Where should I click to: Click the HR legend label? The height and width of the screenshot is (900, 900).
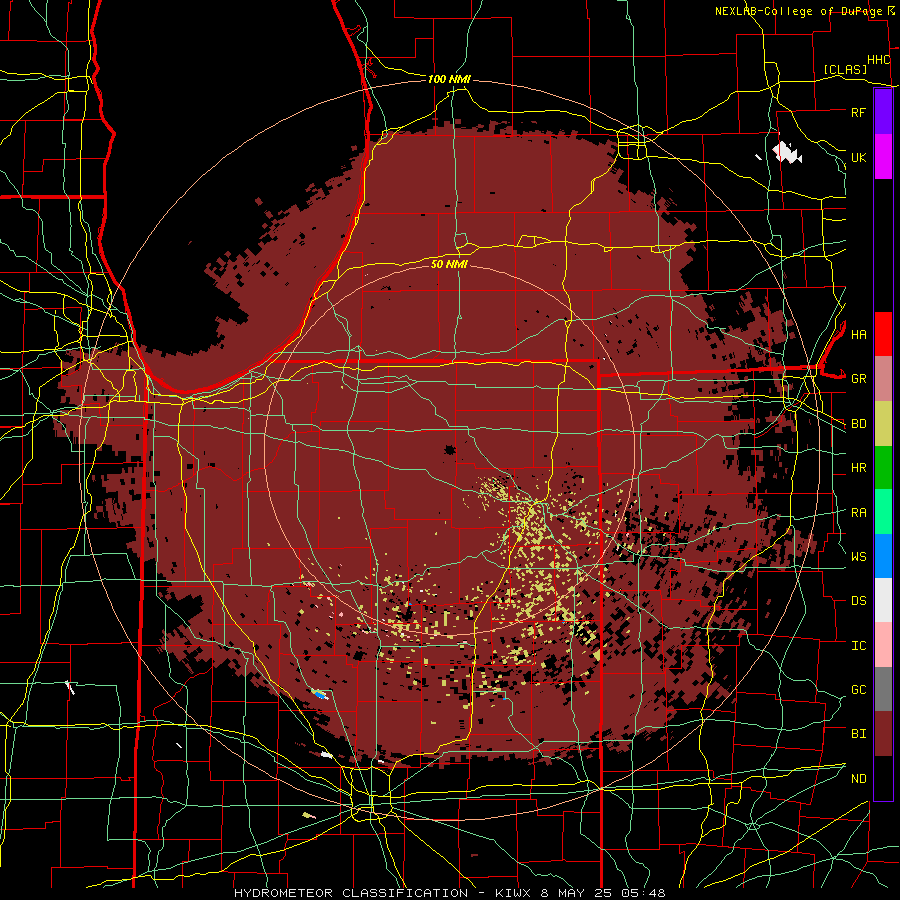tap(858, 468)
